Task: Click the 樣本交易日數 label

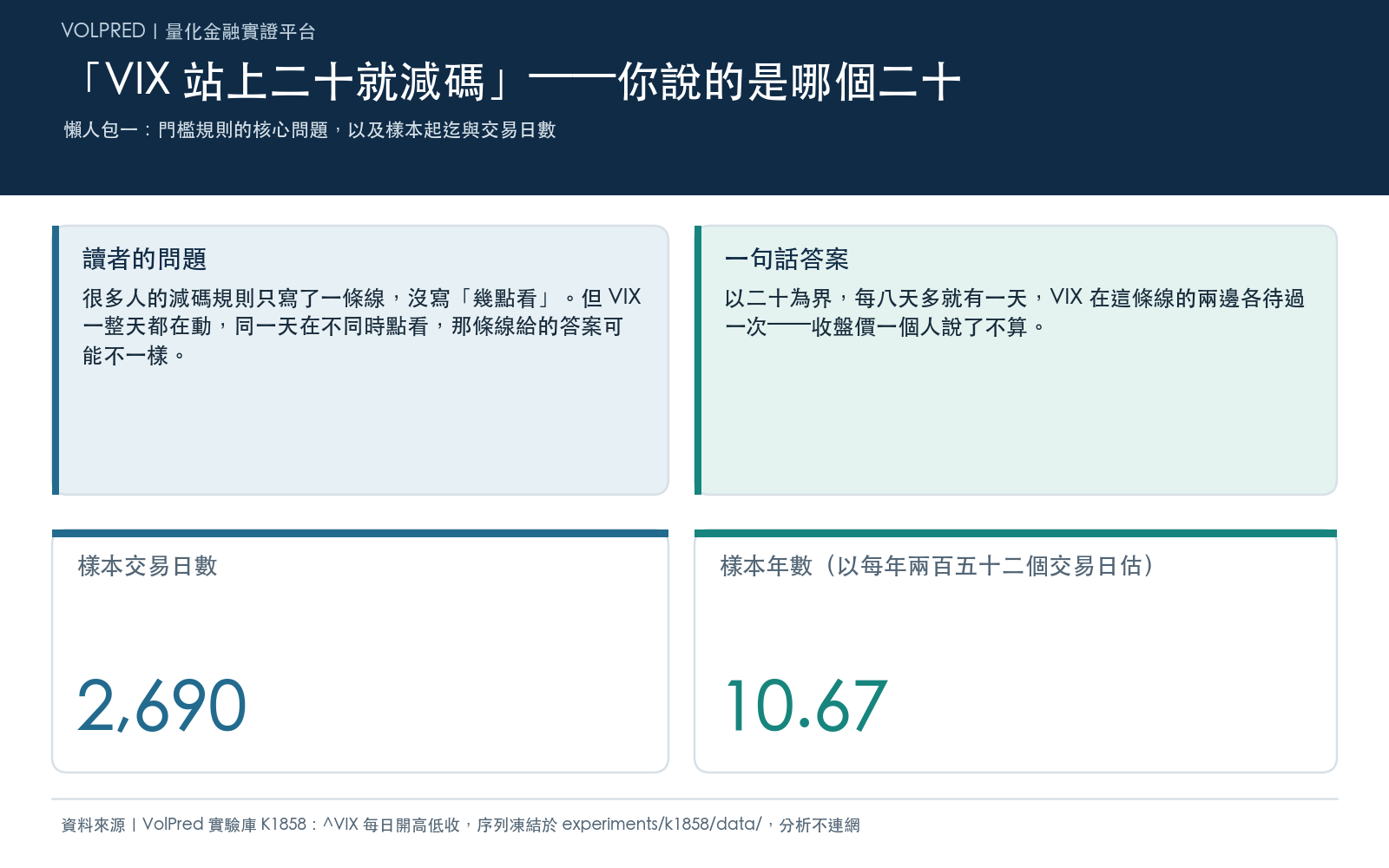Action: click(x=148, y=566)
